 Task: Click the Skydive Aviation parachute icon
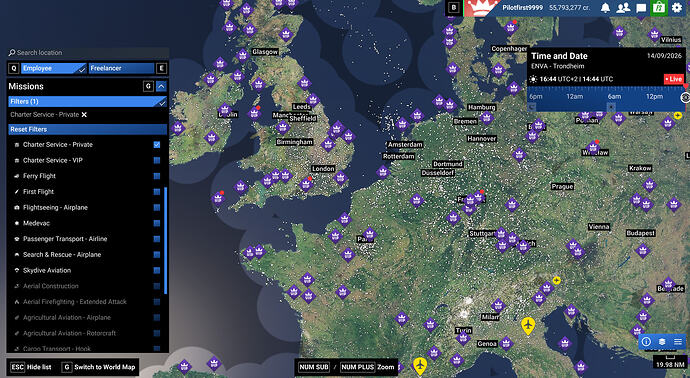[17, 270]
